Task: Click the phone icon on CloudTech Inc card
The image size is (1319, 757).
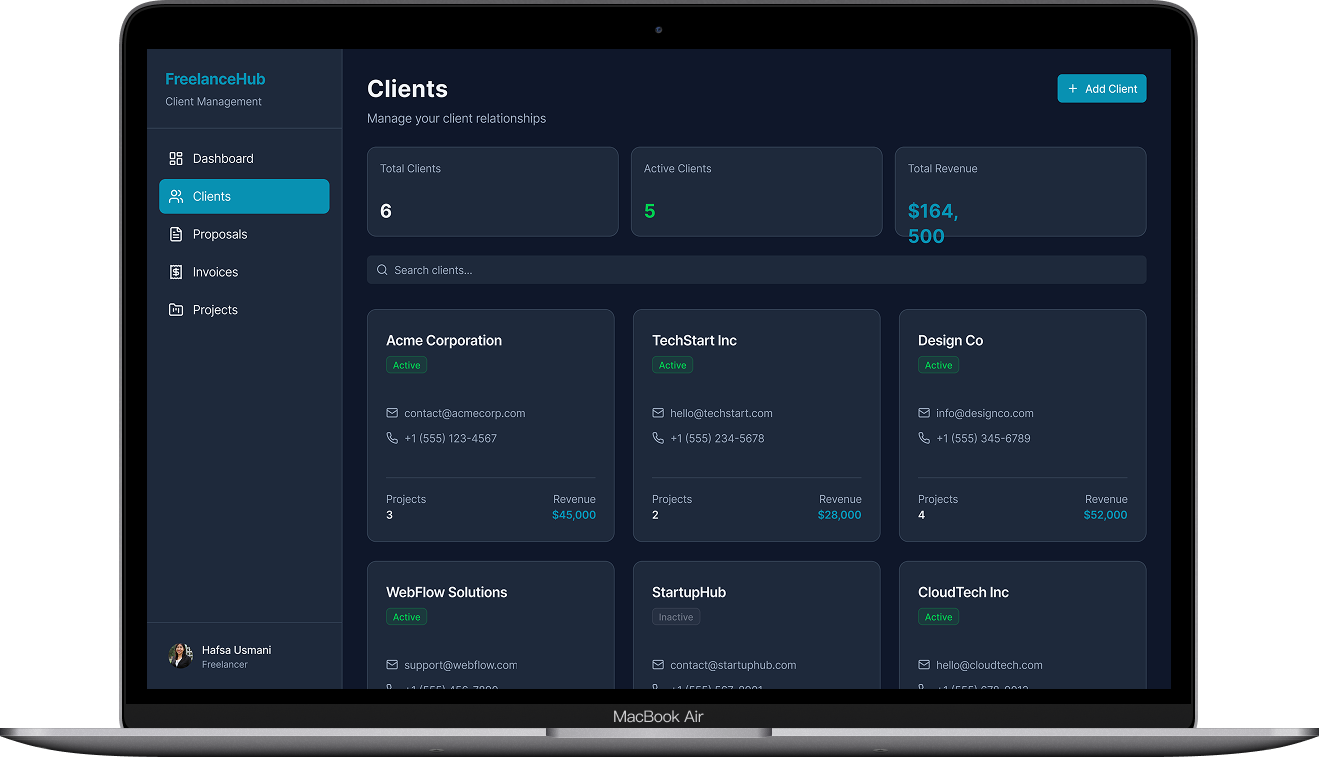Action: coord(923,689)
